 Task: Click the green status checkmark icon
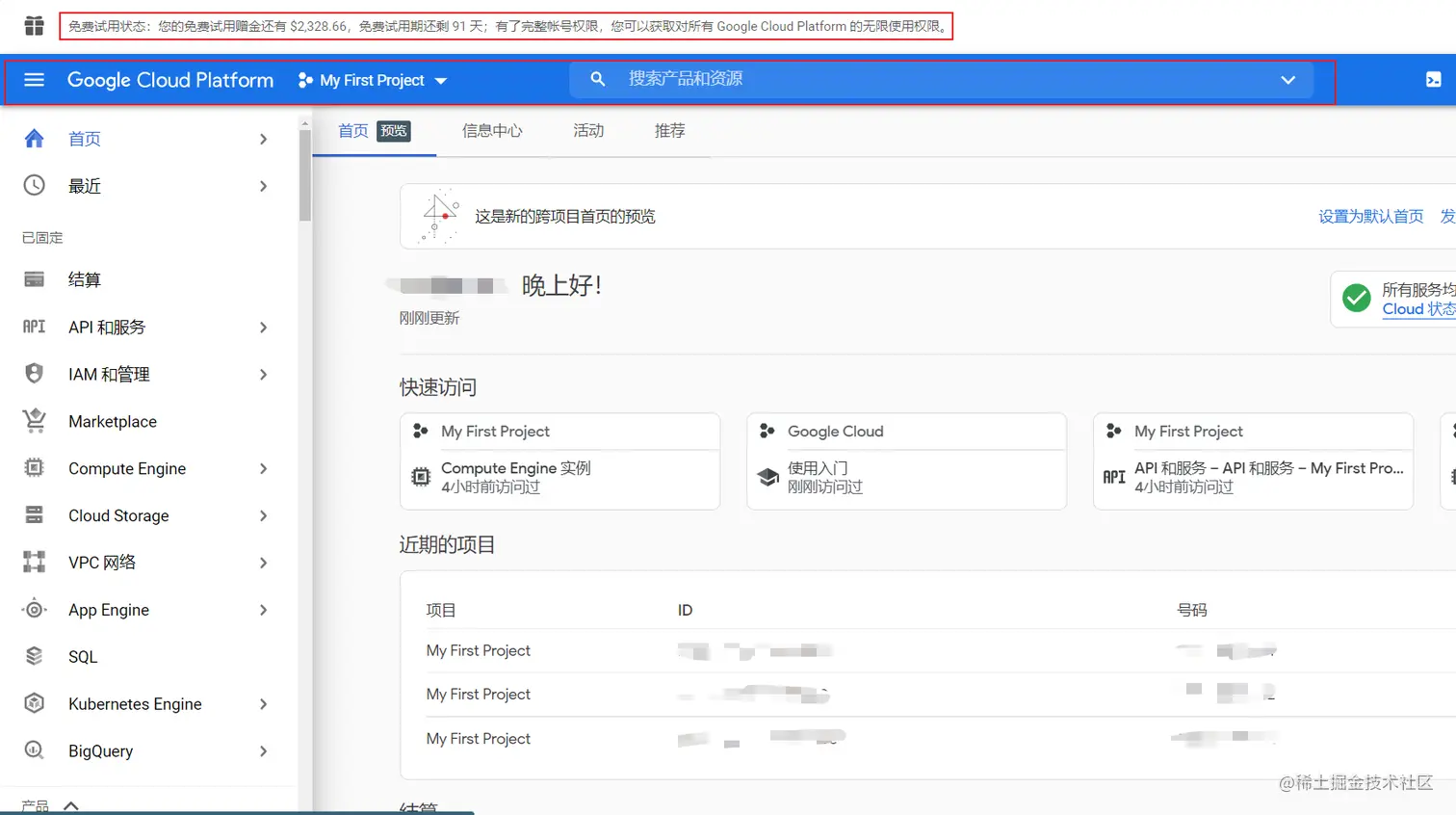click(1356, 299)
